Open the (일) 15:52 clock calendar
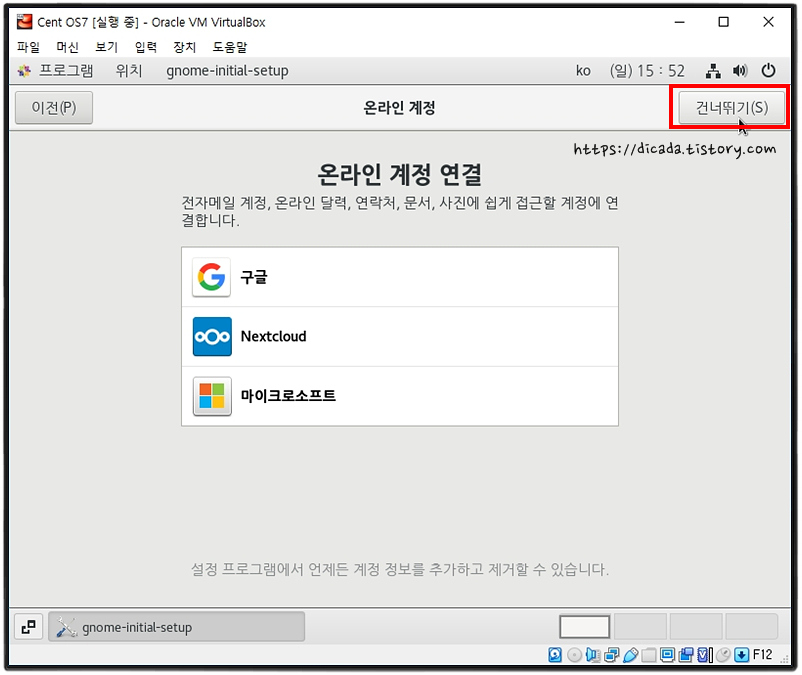Image resolution: width=802 pixels, height=675 pixels. pyautogui.click(x=647, y=71)
